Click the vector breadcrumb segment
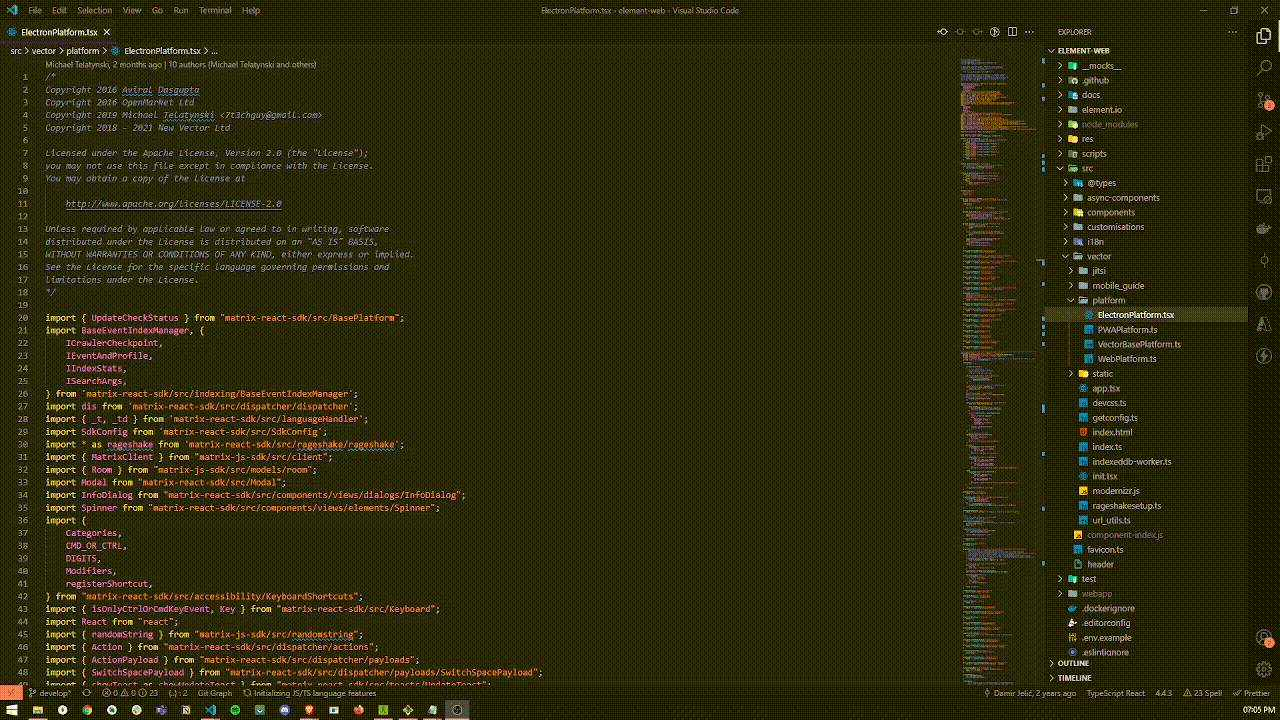The width and height of the screenshot is (1280, 720). pyautogui.click(x=44, y=50)
